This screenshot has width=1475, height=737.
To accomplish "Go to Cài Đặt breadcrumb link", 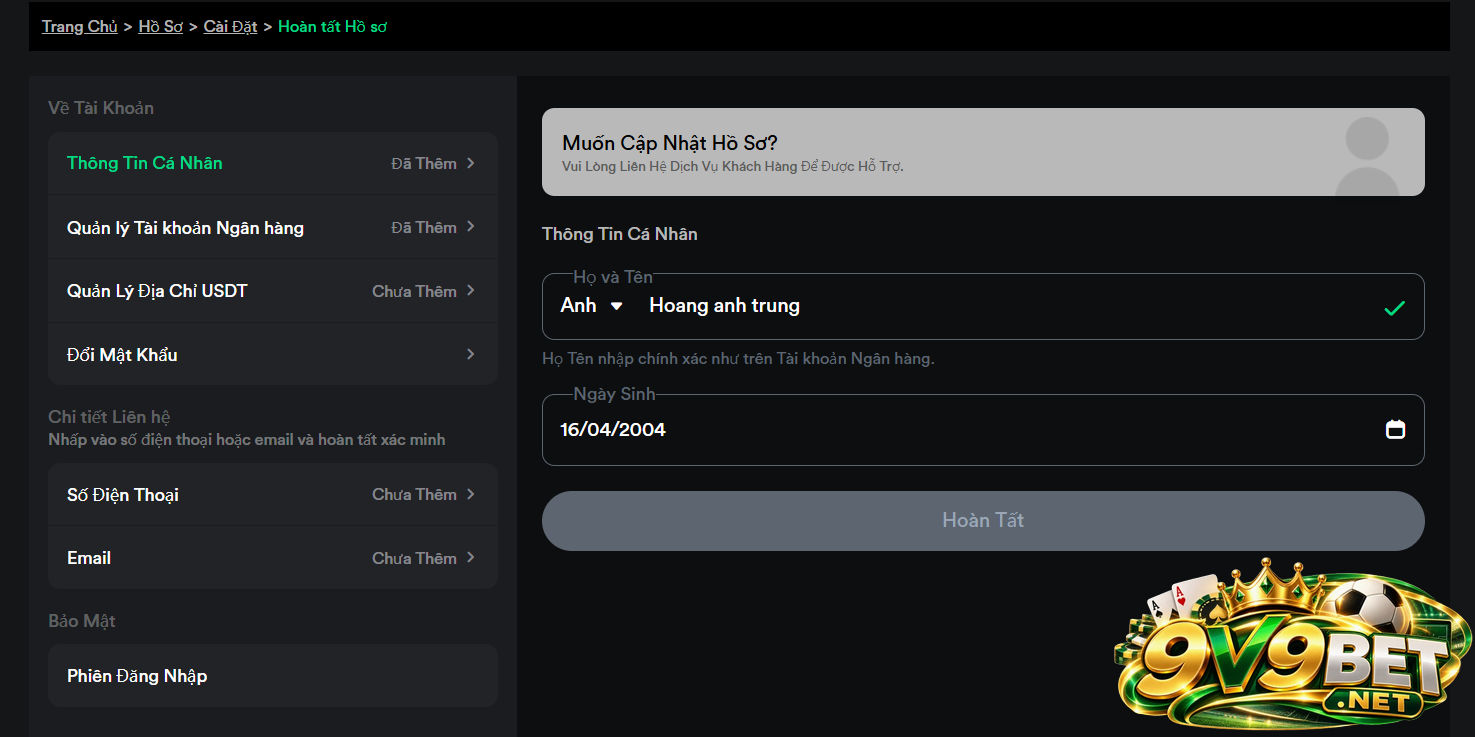I will click(231, 27).
